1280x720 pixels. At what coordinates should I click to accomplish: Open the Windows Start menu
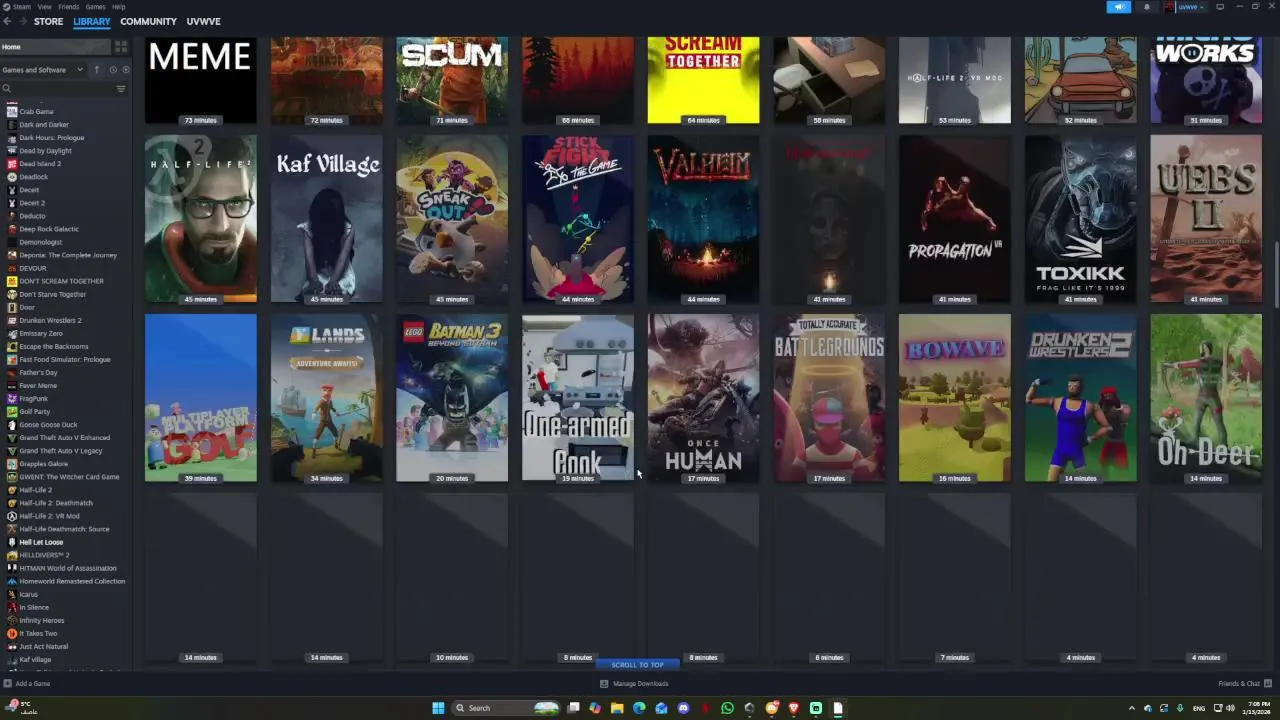pyautogui.click(x=438, y=708)
